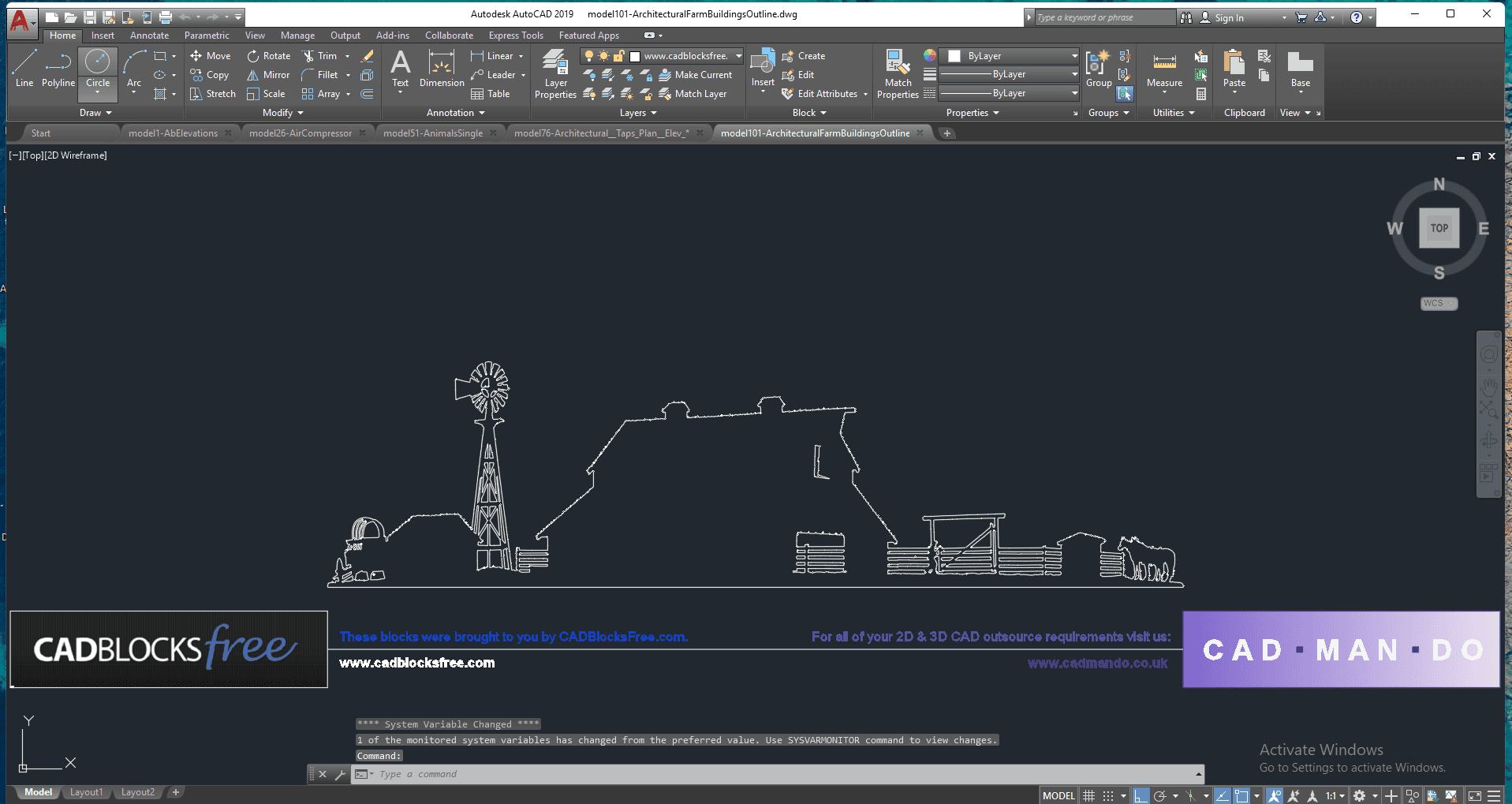
Task: Switch to Layout1 tab
Action: tap(86, 792)
